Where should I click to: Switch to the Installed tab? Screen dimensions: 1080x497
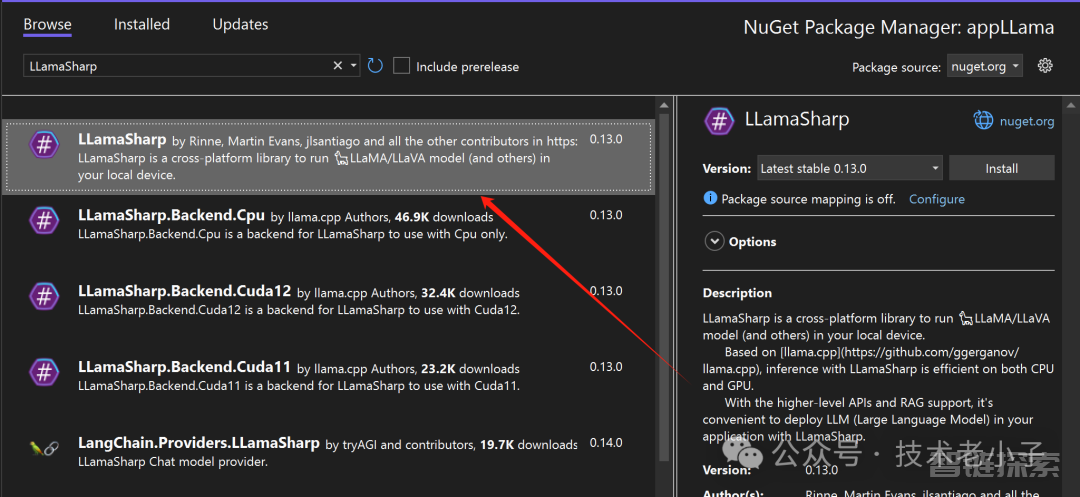coord(142,24)
